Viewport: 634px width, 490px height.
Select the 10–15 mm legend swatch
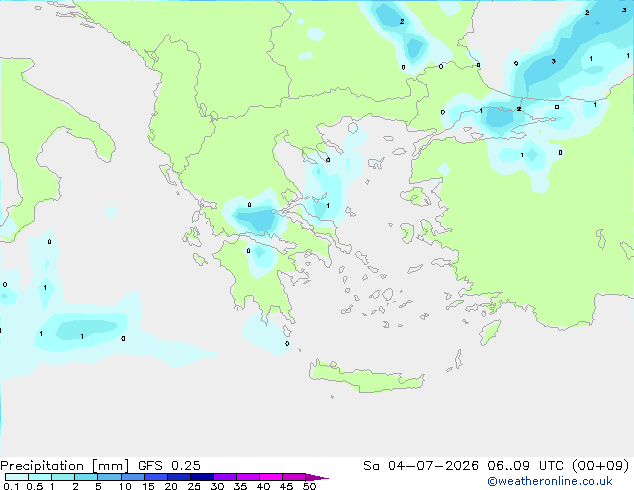pyautogui.click(x=132, y=477)
